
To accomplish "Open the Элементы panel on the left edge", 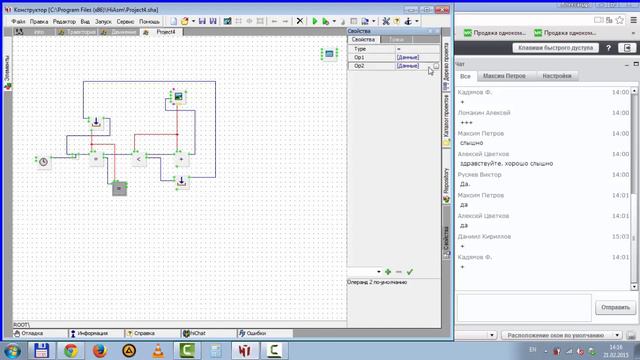I will pos(7,73).
